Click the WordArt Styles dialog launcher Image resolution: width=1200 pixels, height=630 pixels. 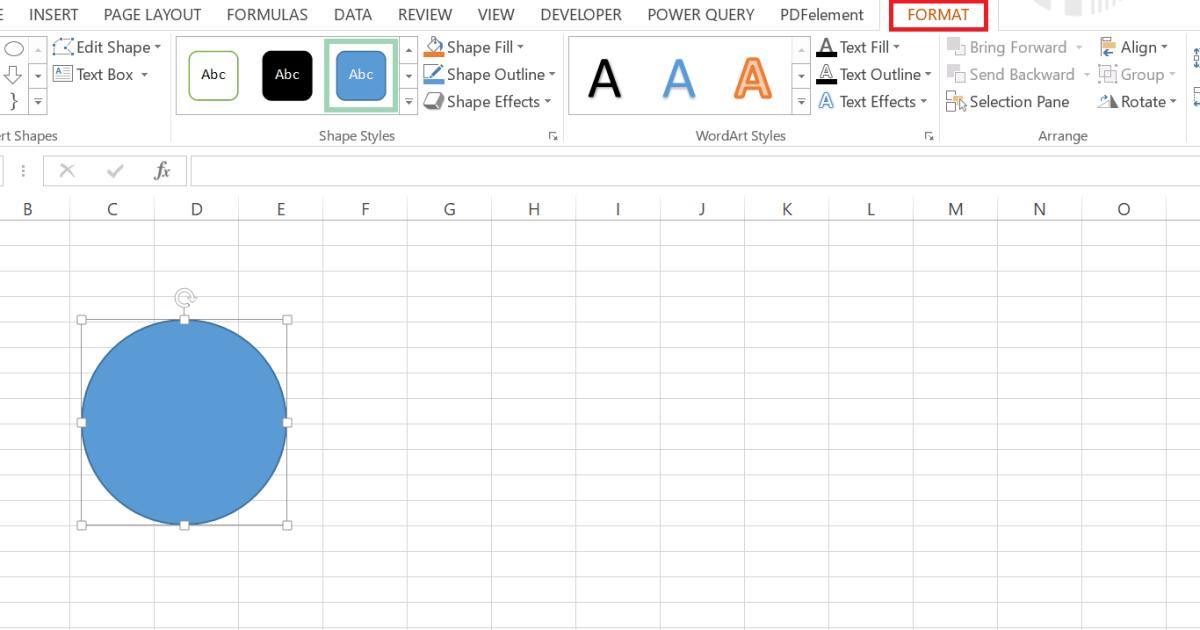pos(929,138)
